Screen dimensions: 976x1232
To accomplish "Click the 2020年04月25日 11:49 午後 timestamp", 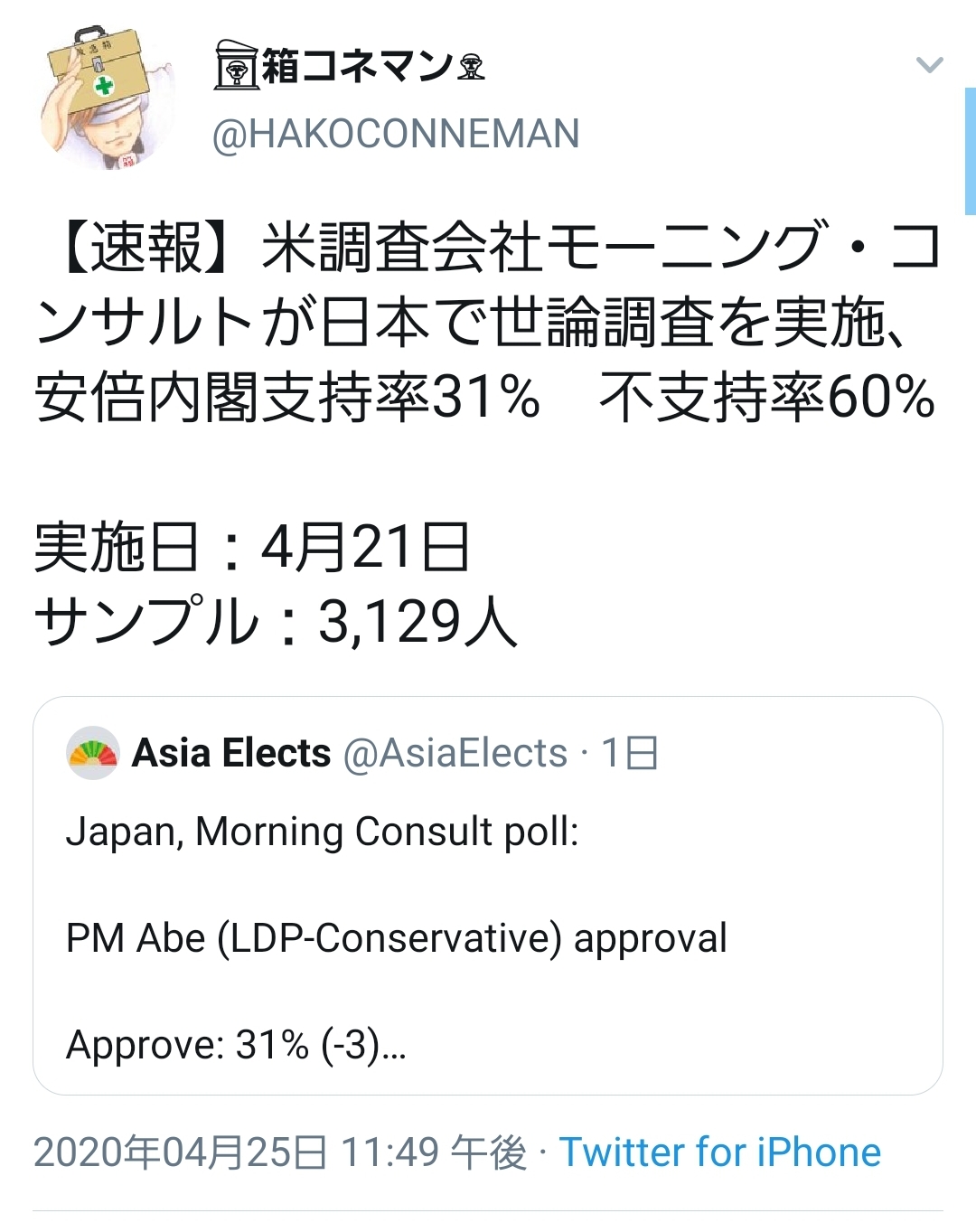I will pos(279,1152).
